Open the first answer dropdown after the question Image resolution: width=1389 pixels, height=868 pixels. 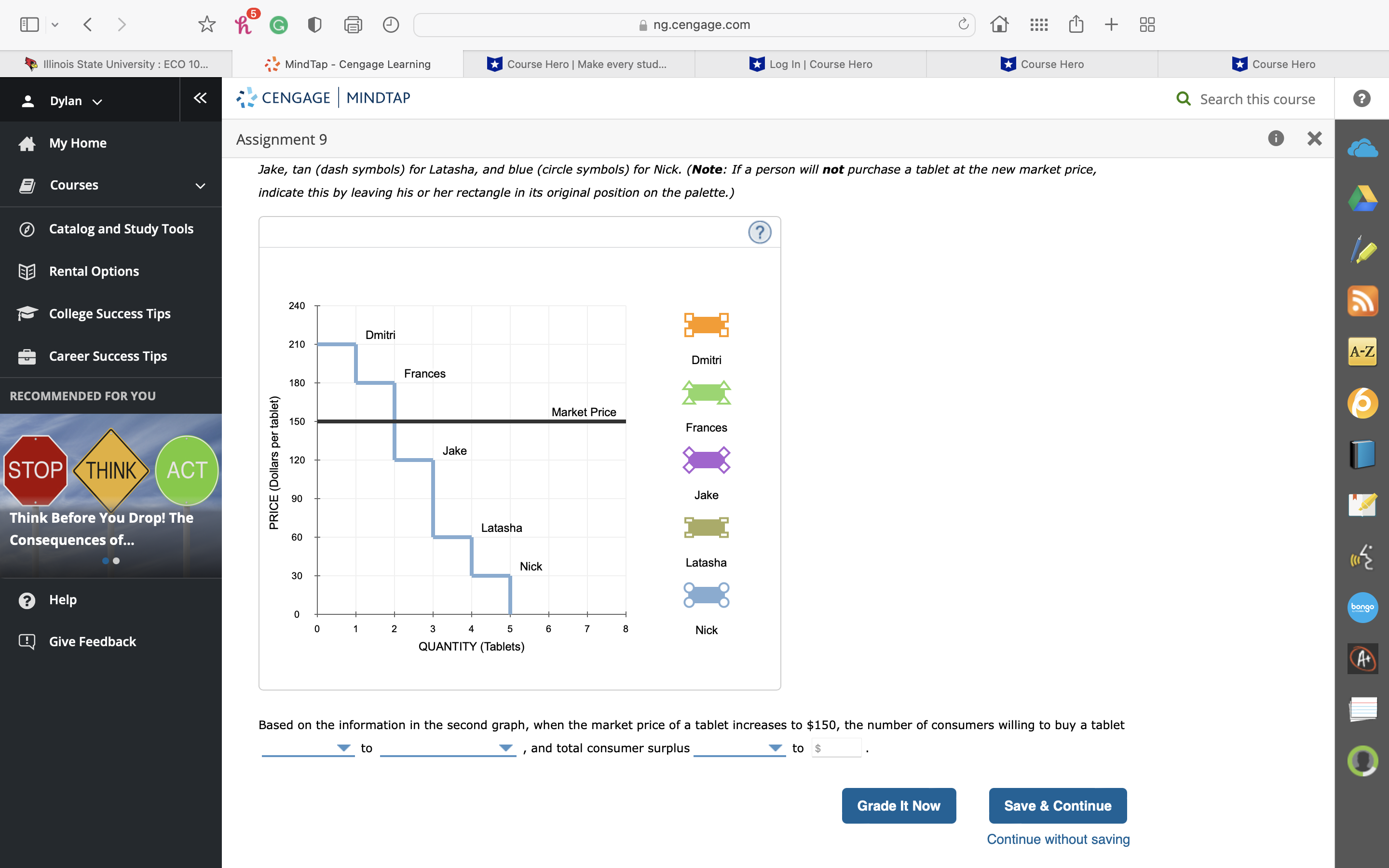[x=308, y=747]
